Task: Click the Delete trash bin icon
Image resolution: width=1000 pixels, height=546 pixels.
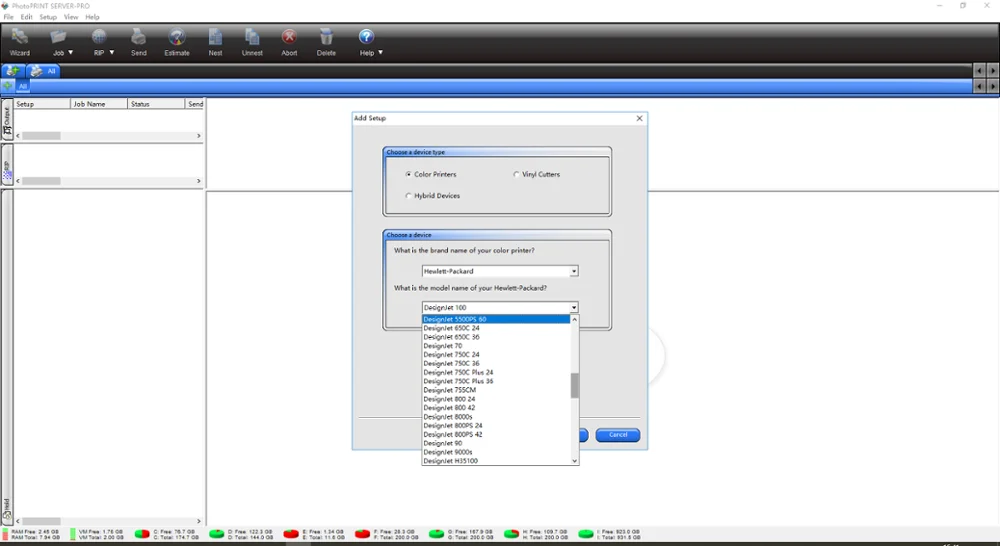Action: (326, 37)
